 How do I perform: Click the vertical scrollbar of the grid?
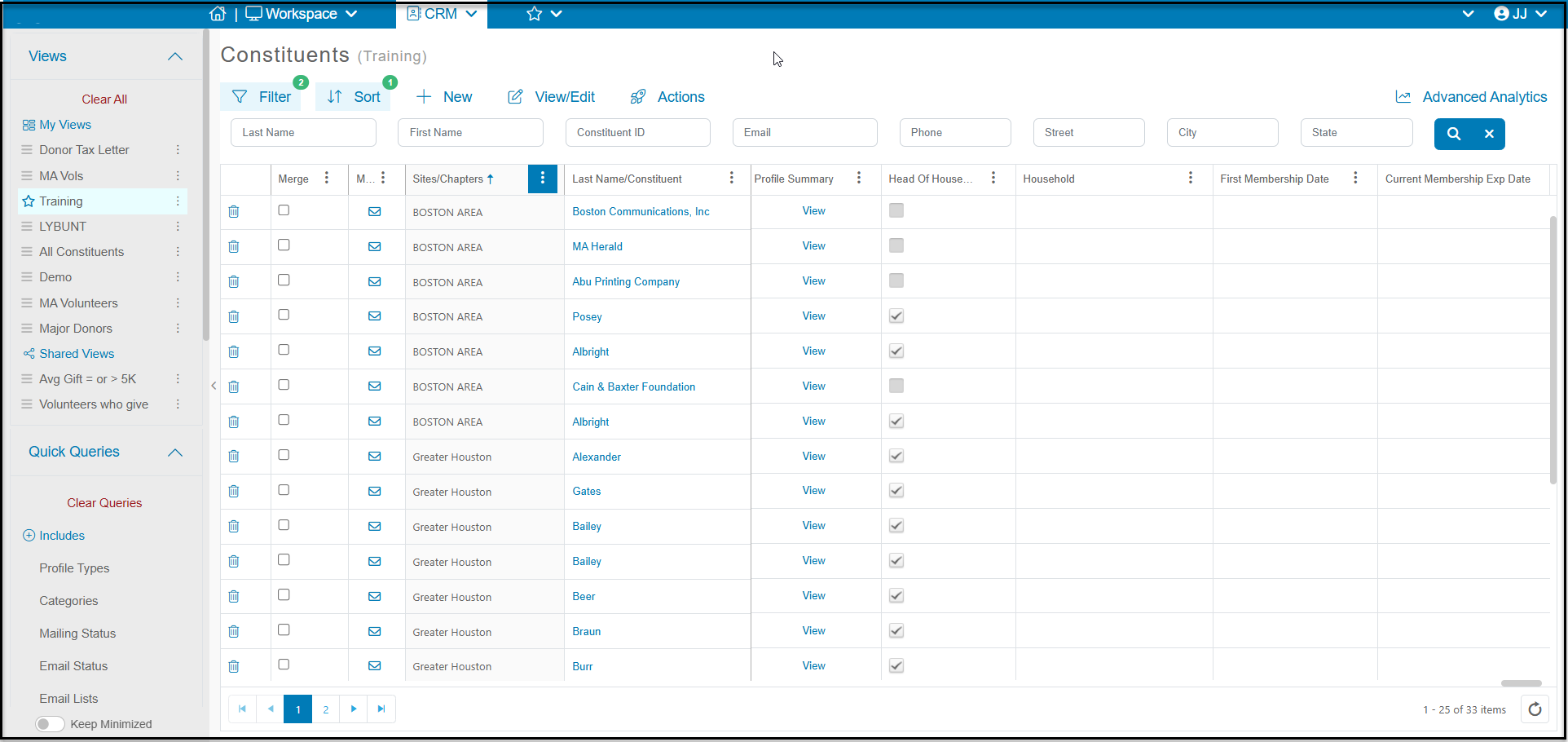click(1553, 351)
